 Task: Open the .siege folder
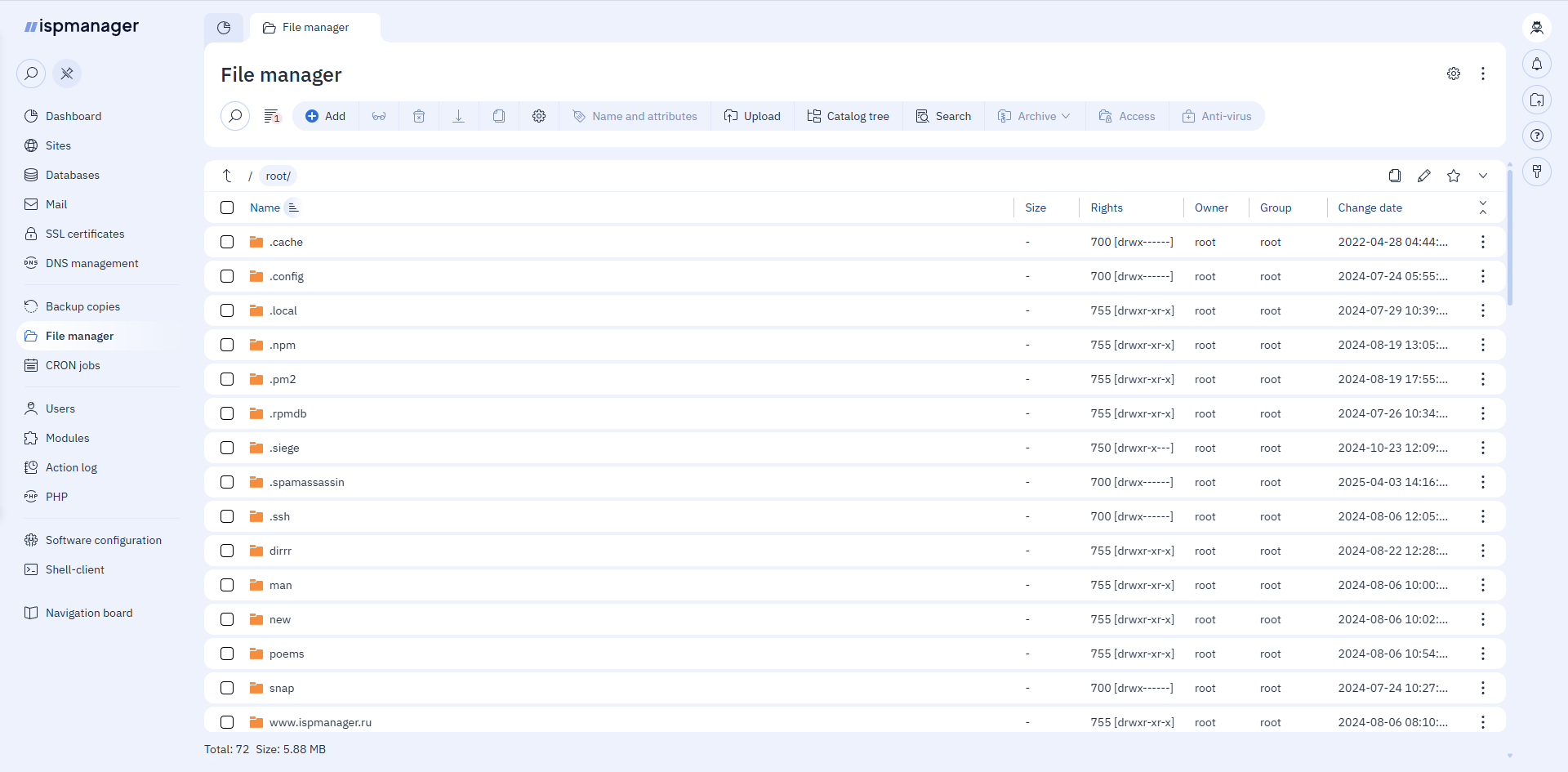(x=284, y=448)
